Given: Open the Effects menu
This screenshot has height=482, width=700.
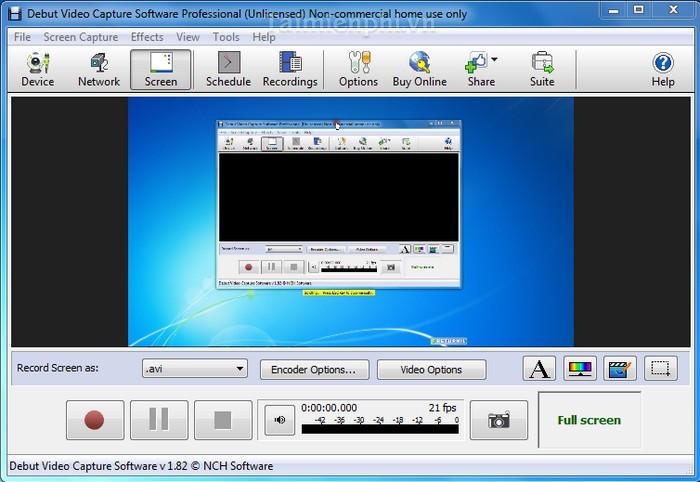Looking at the screenshot, I should [147, 37].
